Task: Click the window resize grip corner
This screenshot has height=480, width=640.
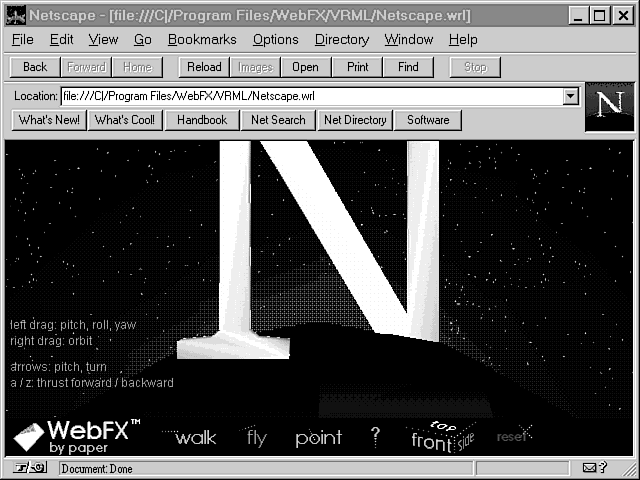Action: [x=628, y=469]
